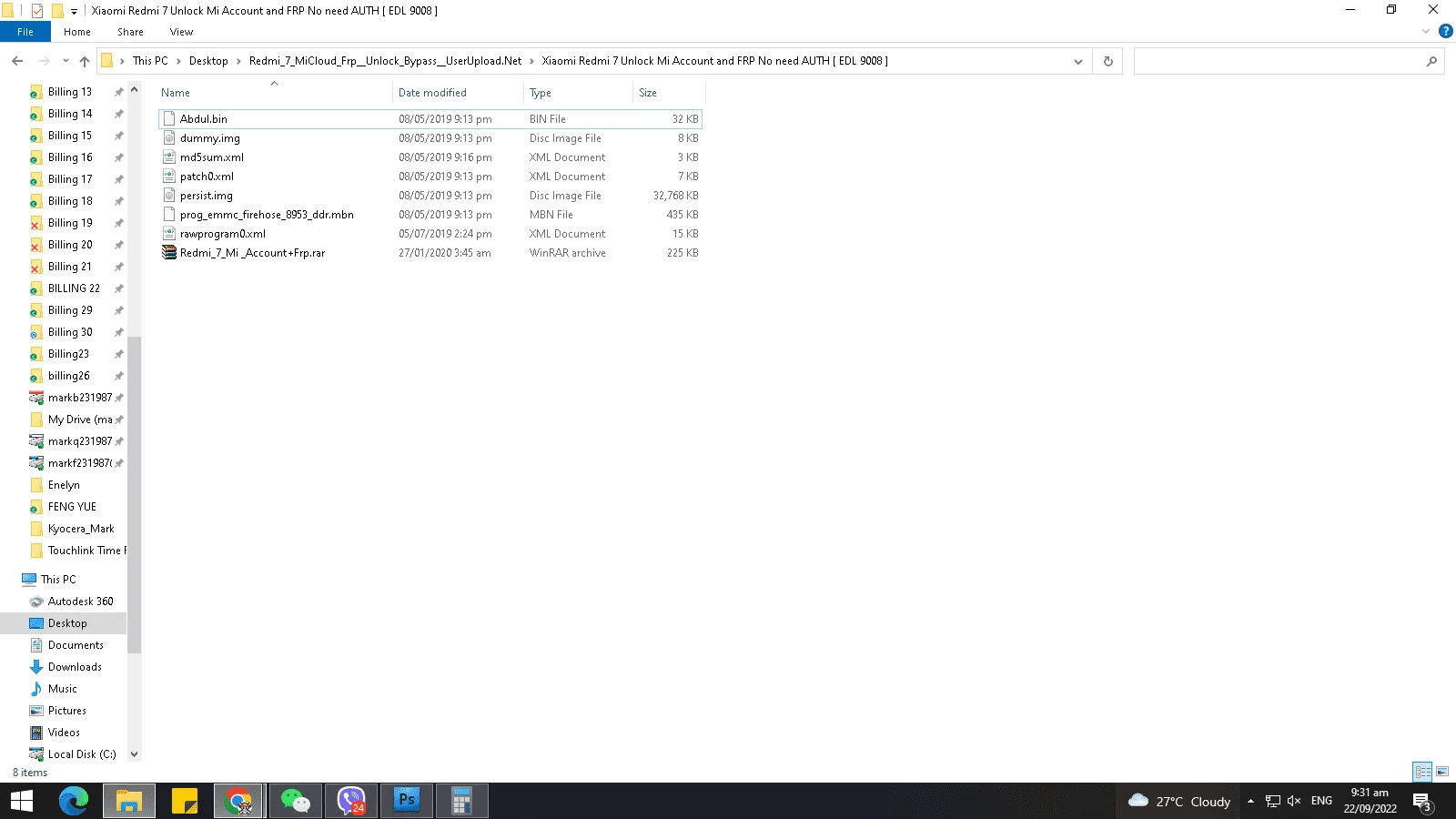Select the persist.img disc image icon
Viewport: 1456px width, 819px height.
point(169,196)
